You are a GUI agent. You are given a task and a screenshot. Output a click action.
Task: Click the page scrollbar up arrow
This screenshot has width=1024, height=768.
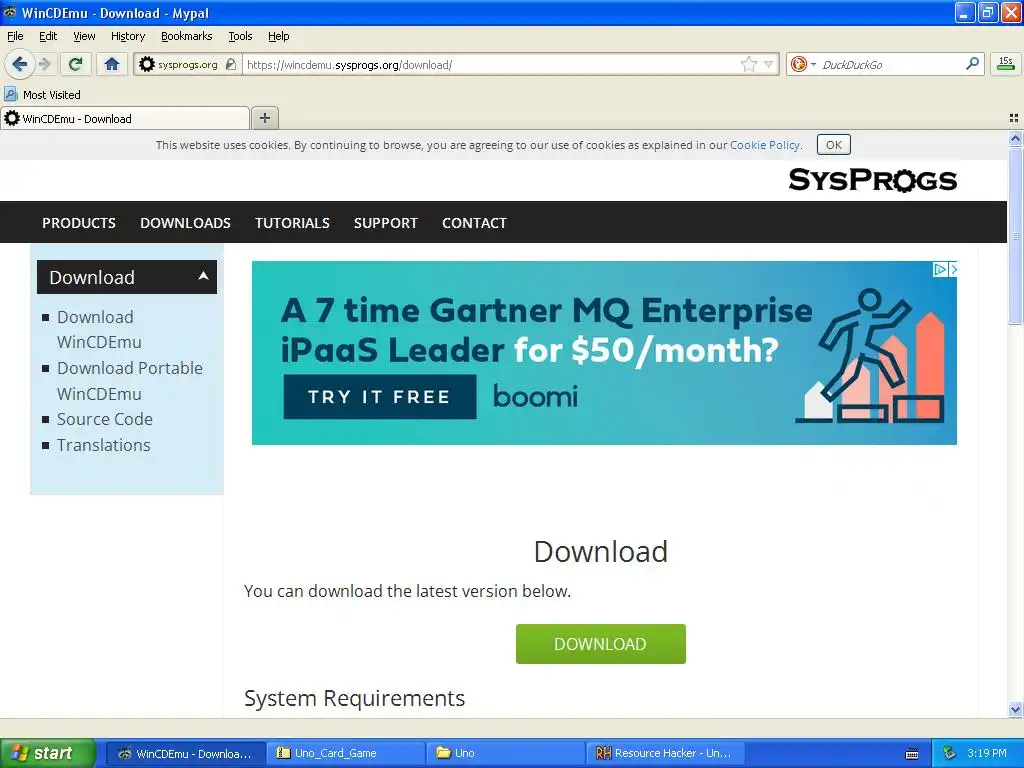(1015, 138)
